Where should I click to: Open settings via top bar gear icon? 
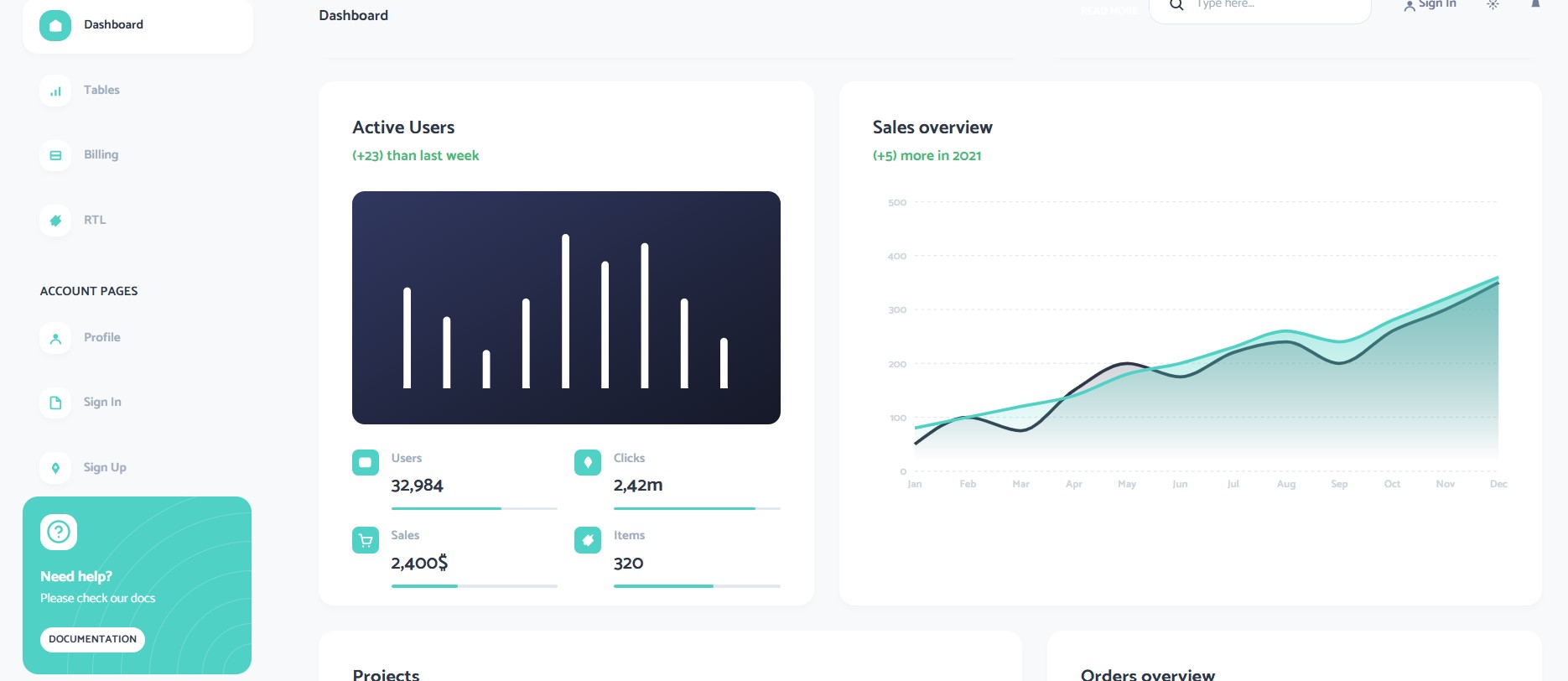(1493, 5)
